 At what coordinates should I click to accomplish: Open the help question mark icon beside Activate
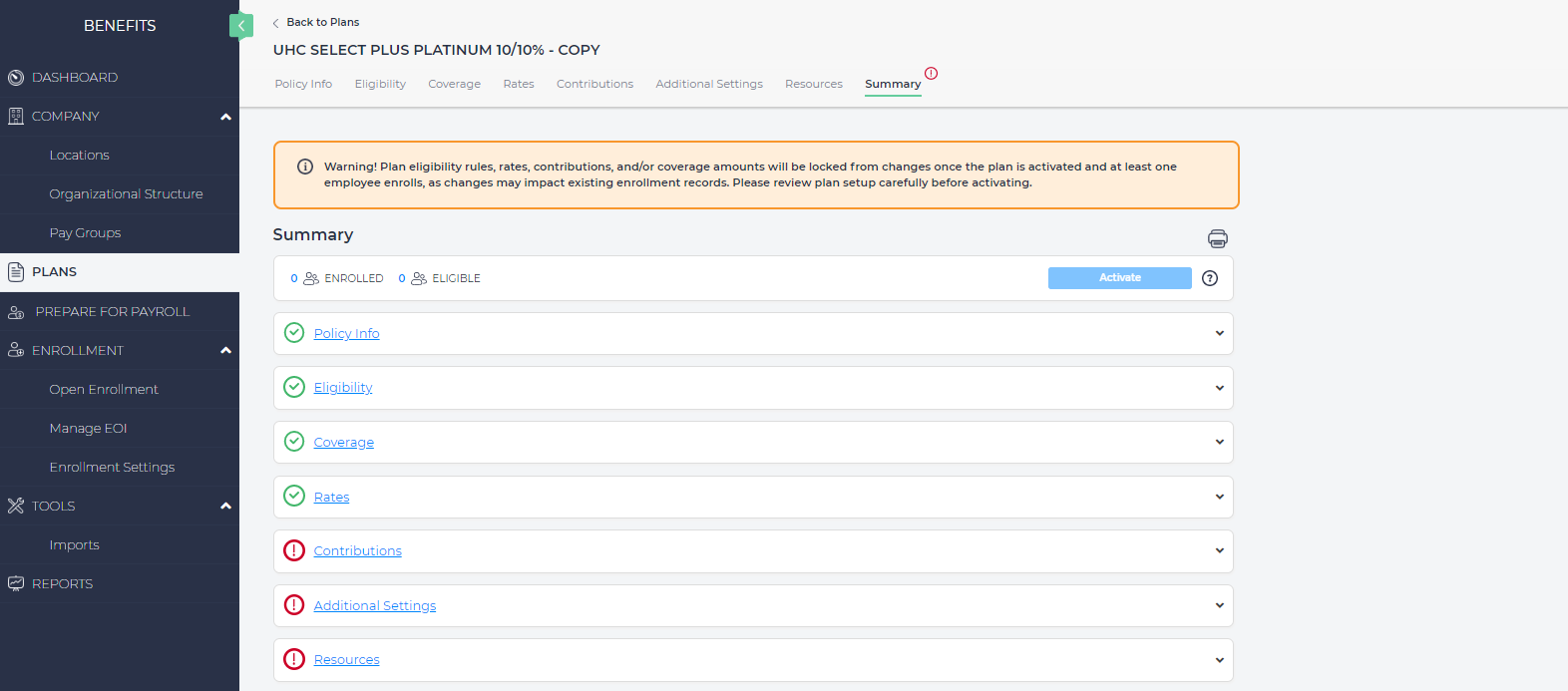click(x=1210, y=278)
